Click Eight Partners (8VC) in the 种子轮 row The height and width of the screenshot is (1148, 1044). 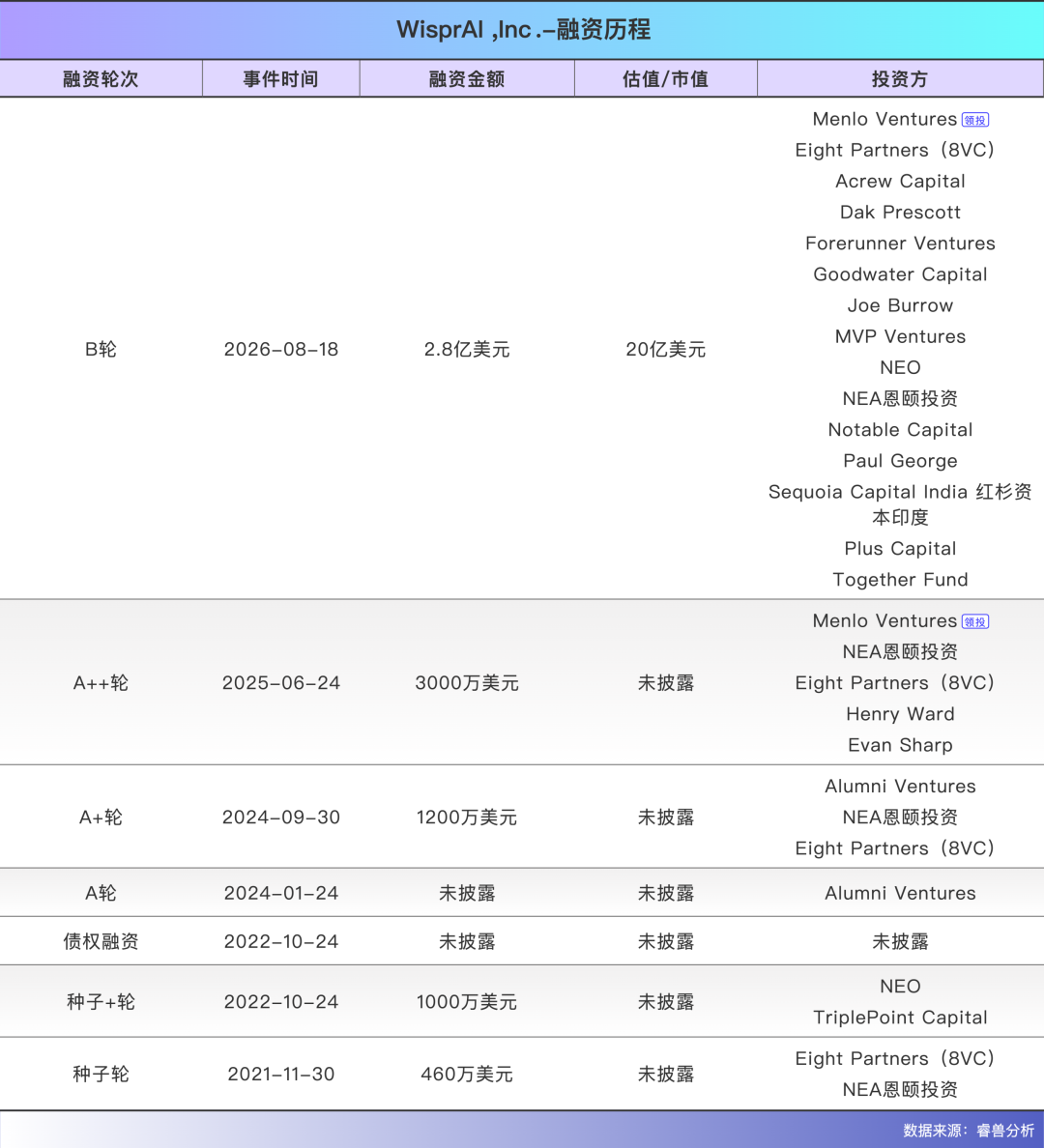pos(895,1059)
